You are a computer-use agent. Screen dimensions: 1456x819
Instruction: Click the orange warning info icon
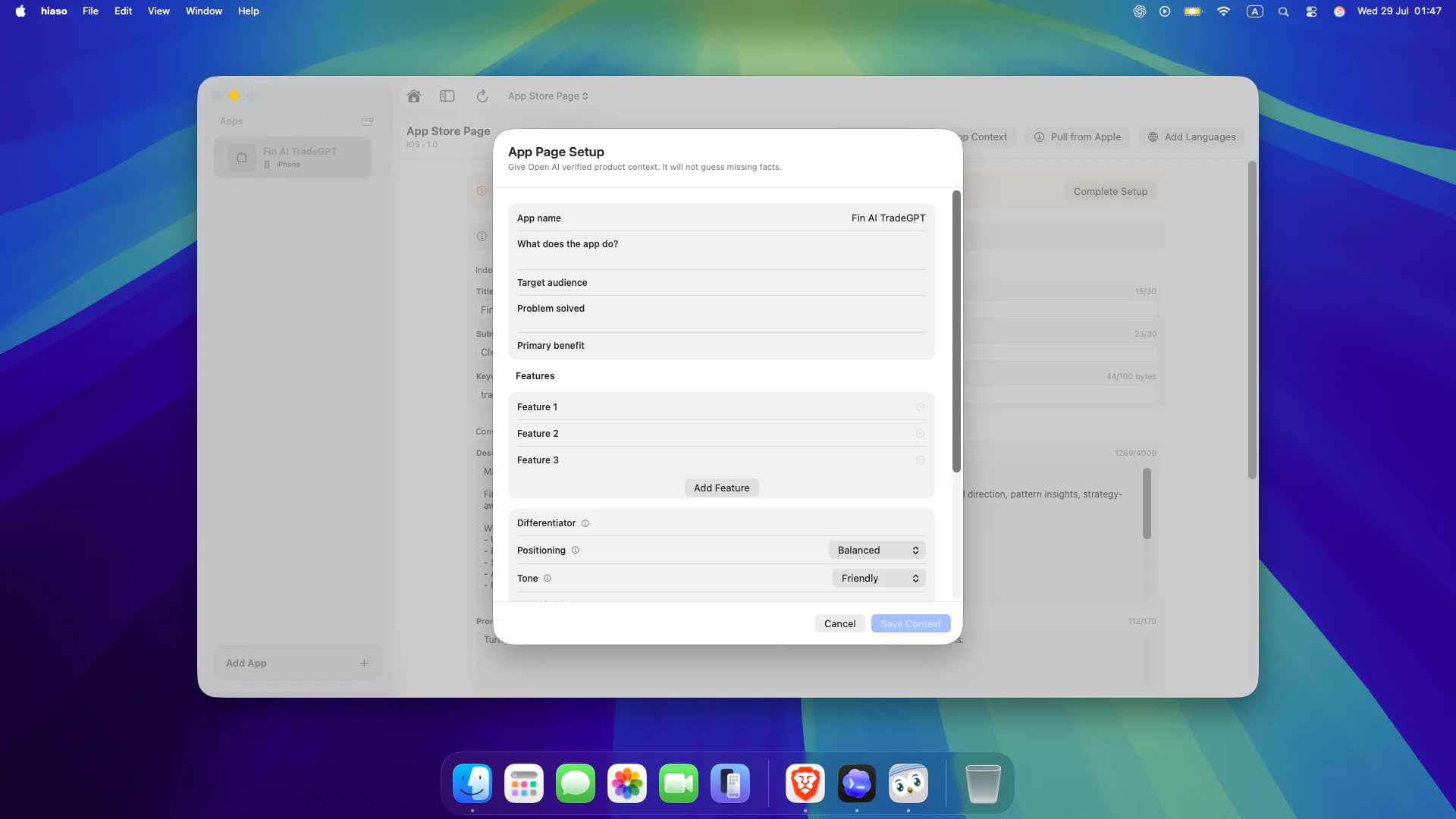coord(482,191)
